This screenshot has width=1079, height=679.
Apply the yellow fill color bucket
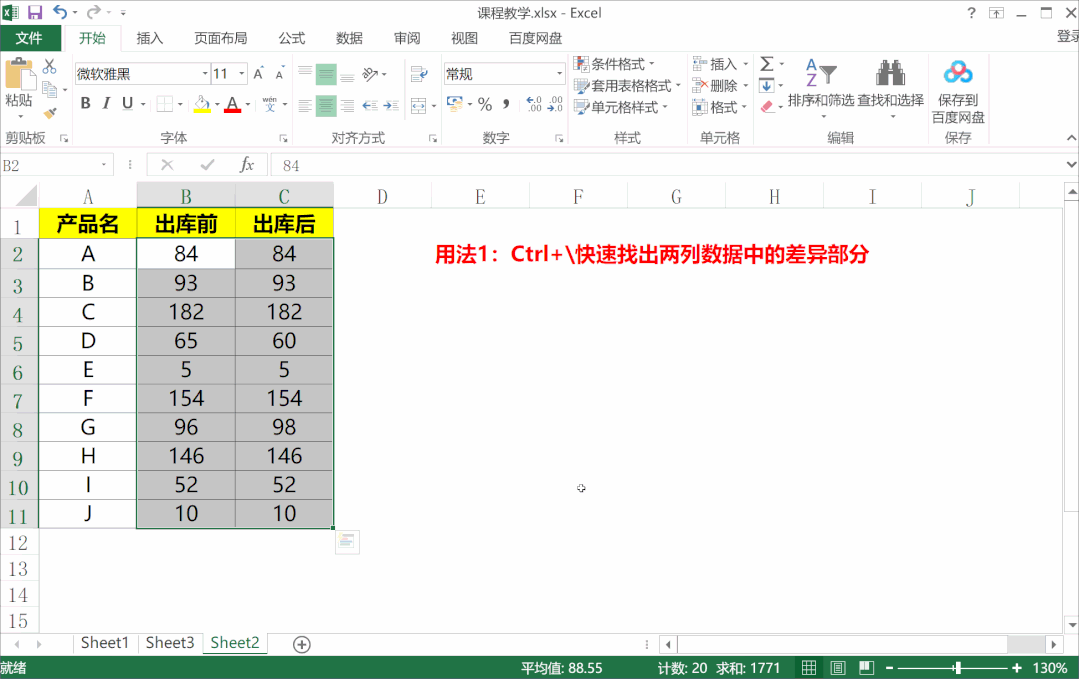(202, 104)
